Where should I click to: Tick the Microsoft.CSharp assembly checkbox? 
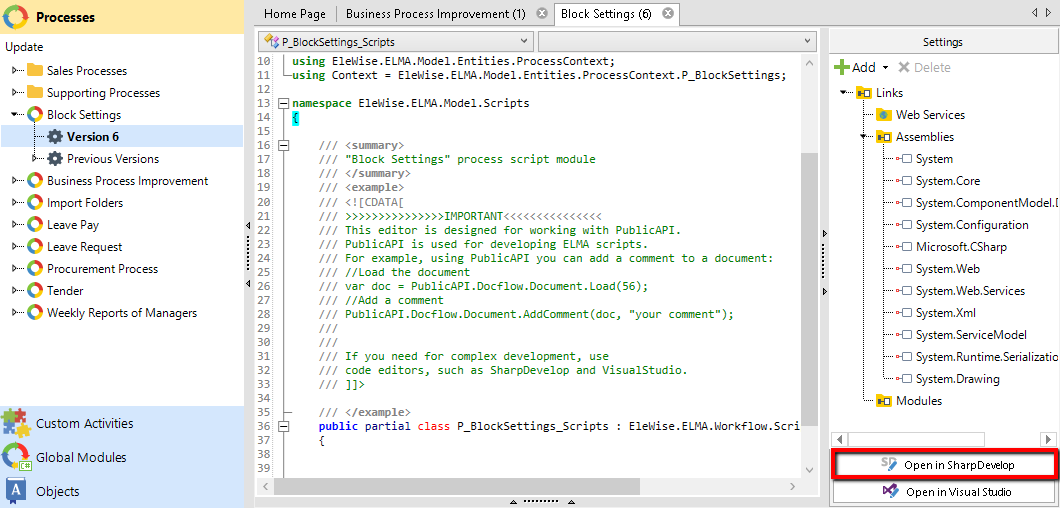tap(906, 247)
